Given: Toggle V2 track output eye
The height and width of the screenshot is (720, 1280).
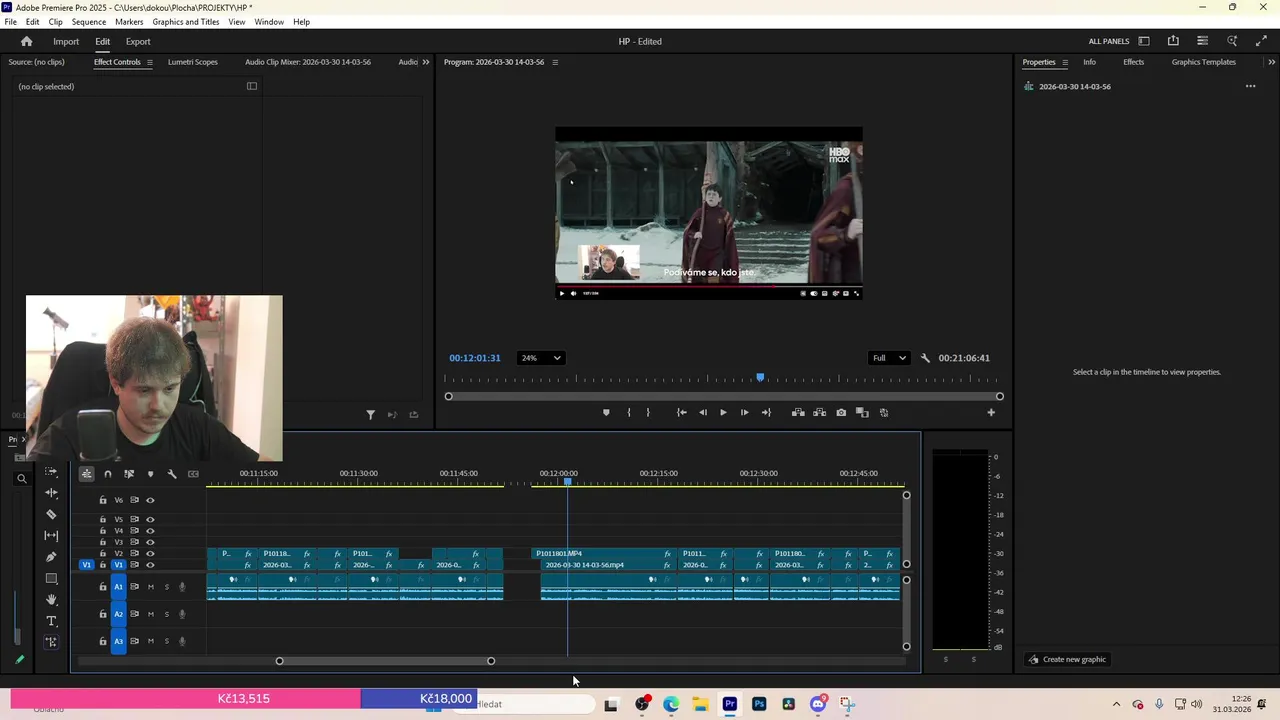Looking at the screenshot, I should [150, 553].
